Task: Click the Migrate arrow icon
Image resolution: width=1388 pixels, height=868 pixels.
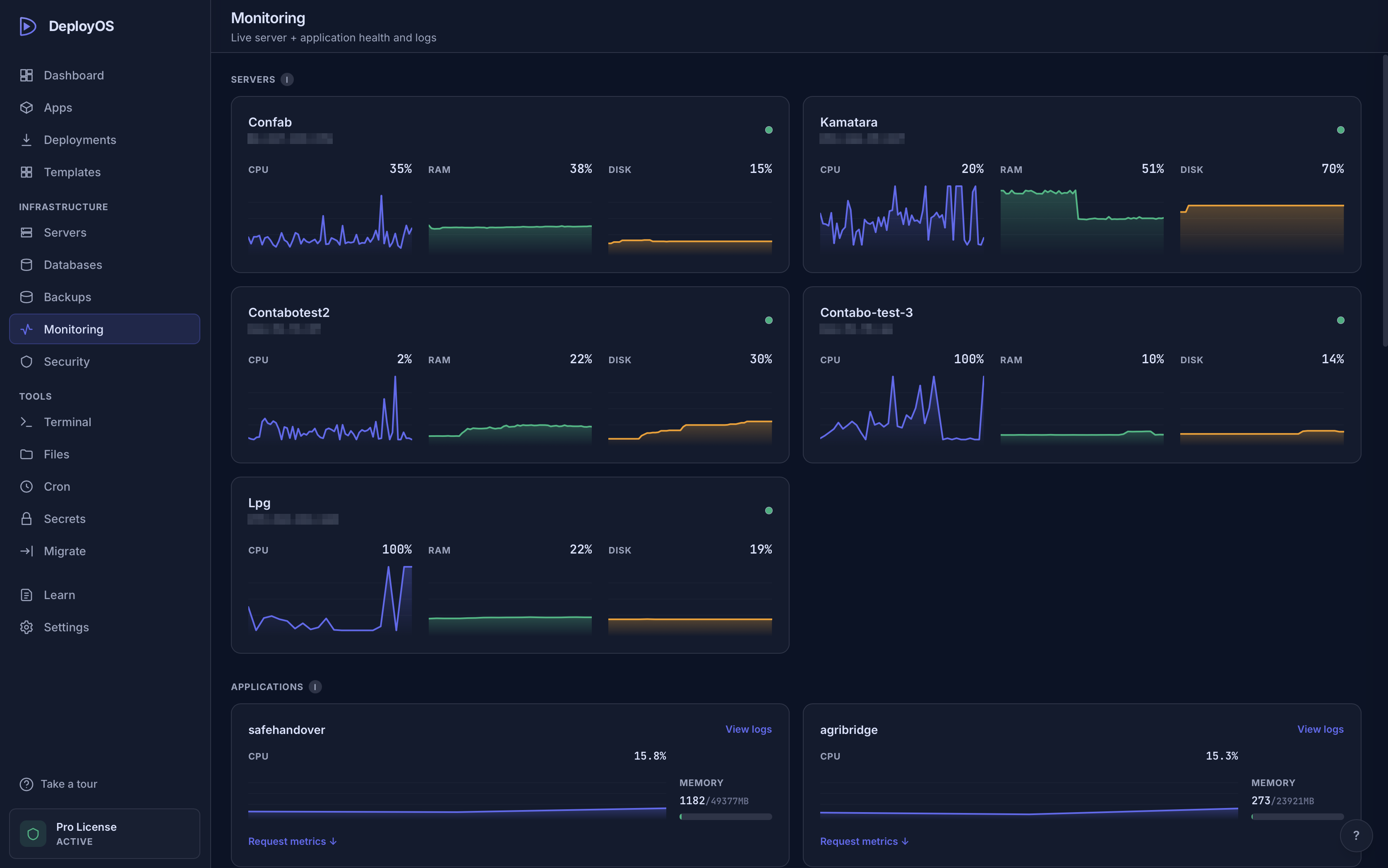Action: click(x=26, y=551)
